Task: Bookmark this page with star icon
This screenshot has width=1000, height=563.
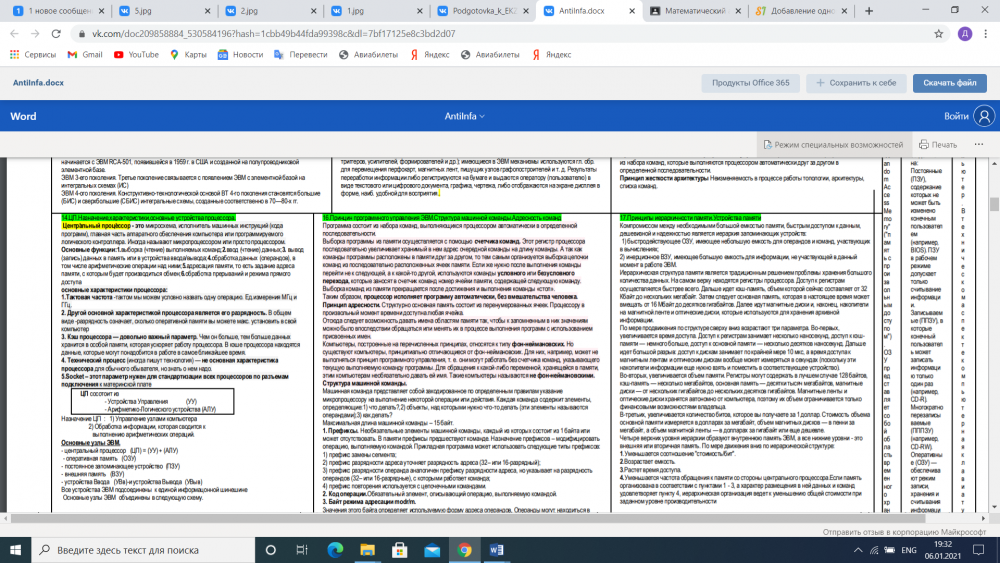Action: (x=938, y=34)
